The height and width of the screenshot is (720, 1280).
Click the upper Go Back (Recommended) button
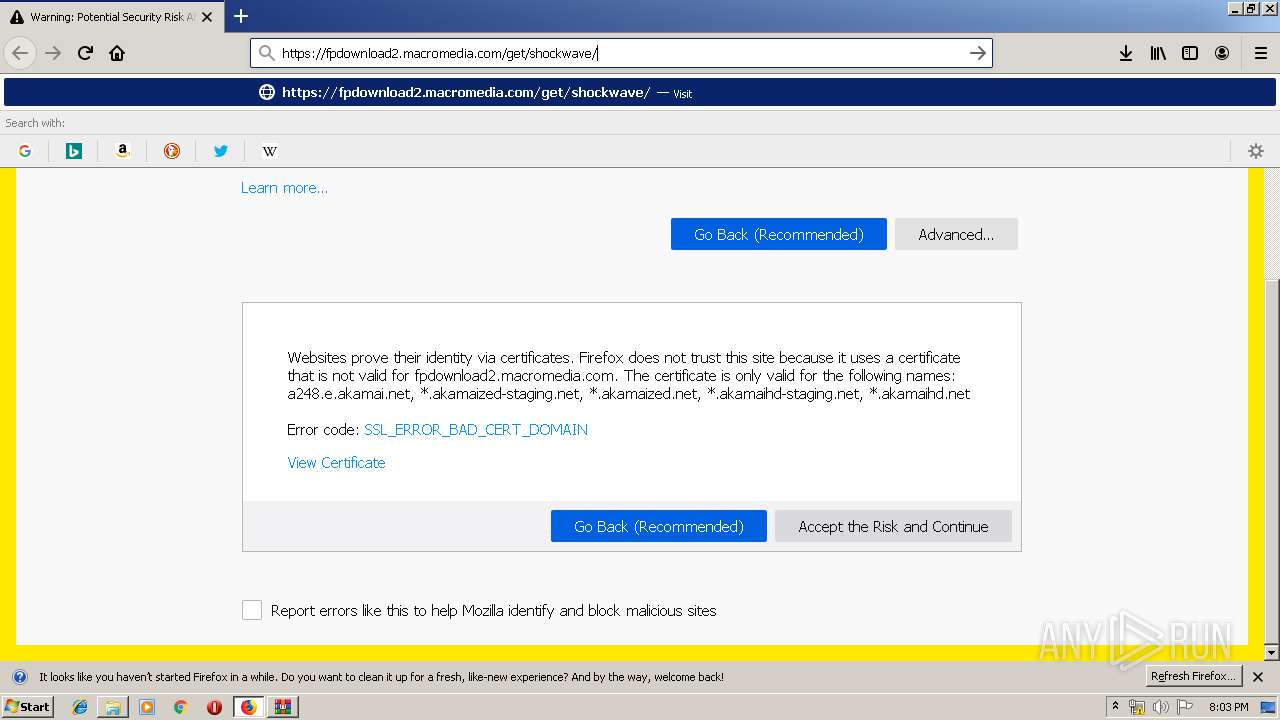[779, 234]
